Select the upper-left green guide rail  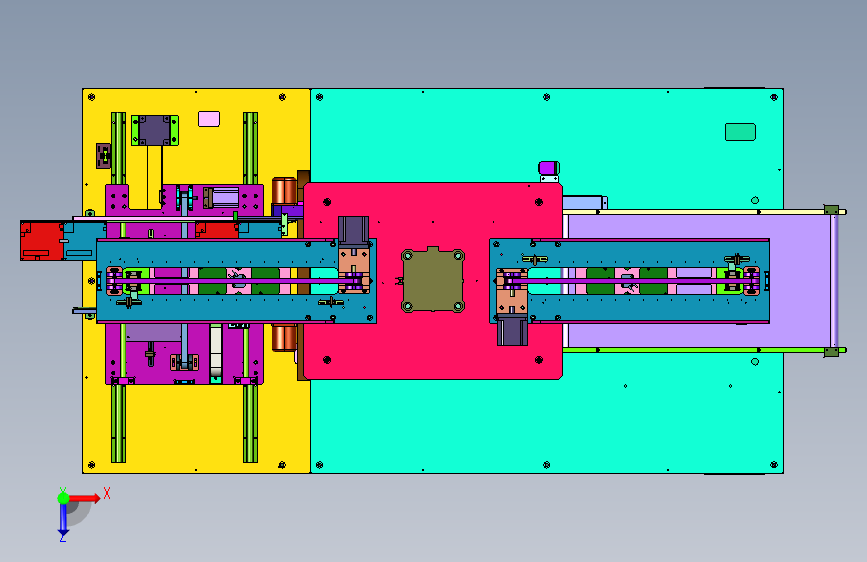tap(118, 148)
